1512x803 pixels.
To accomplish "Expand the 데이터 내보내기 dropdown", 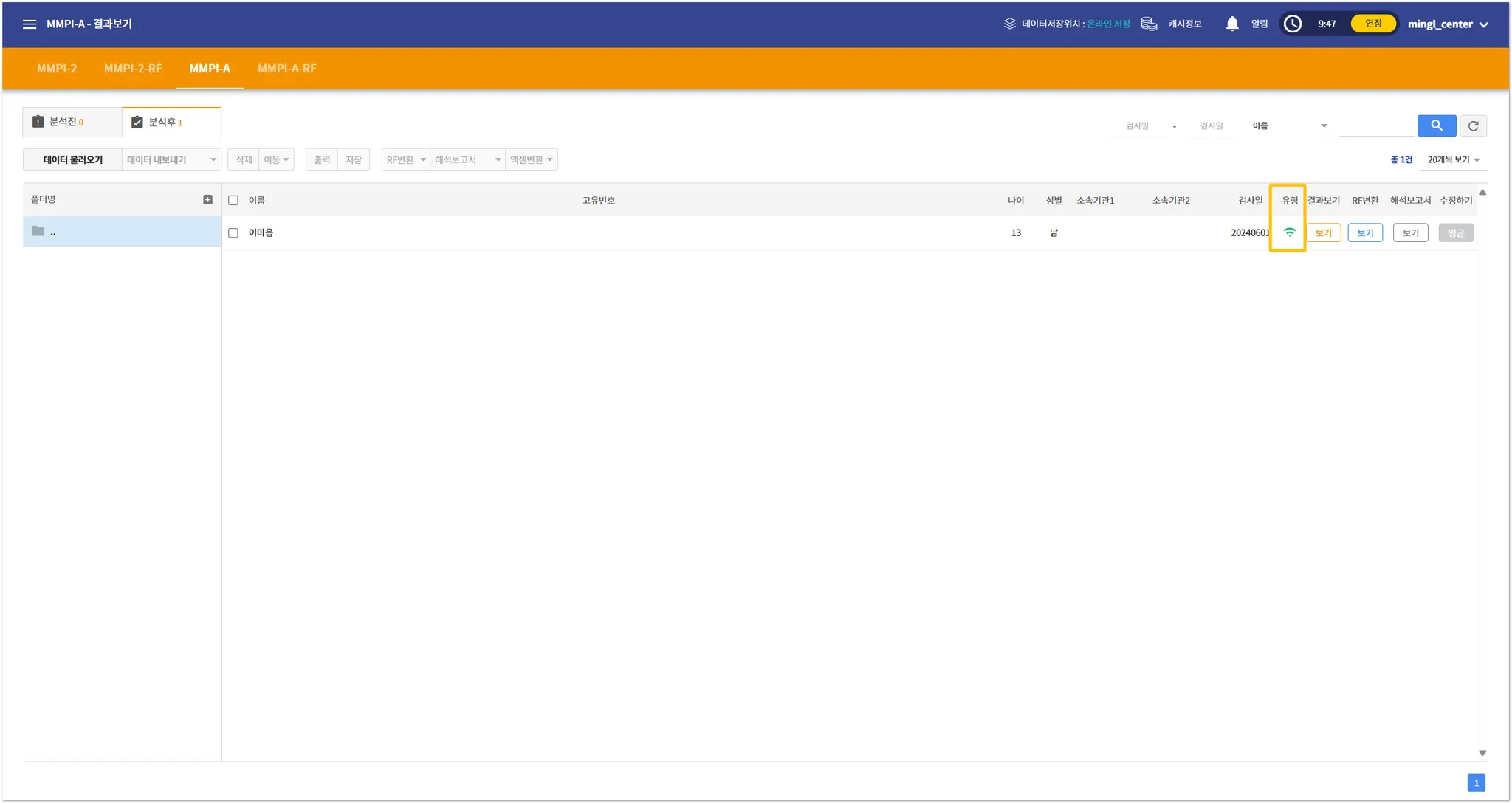I will coord(171,160).
